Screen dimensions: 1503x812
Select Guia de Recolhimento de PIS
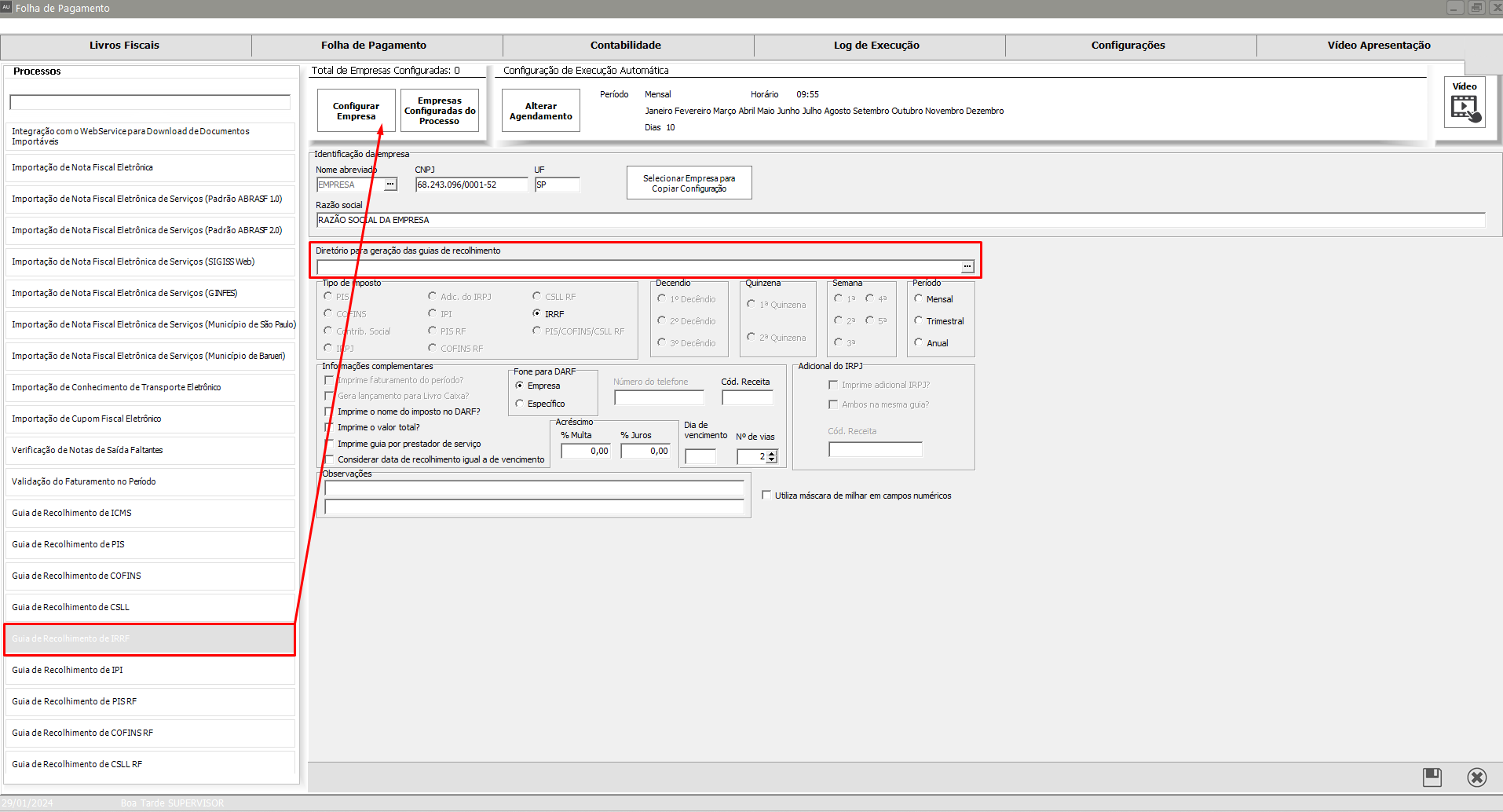pyautogui.click(x=150, y=544)
